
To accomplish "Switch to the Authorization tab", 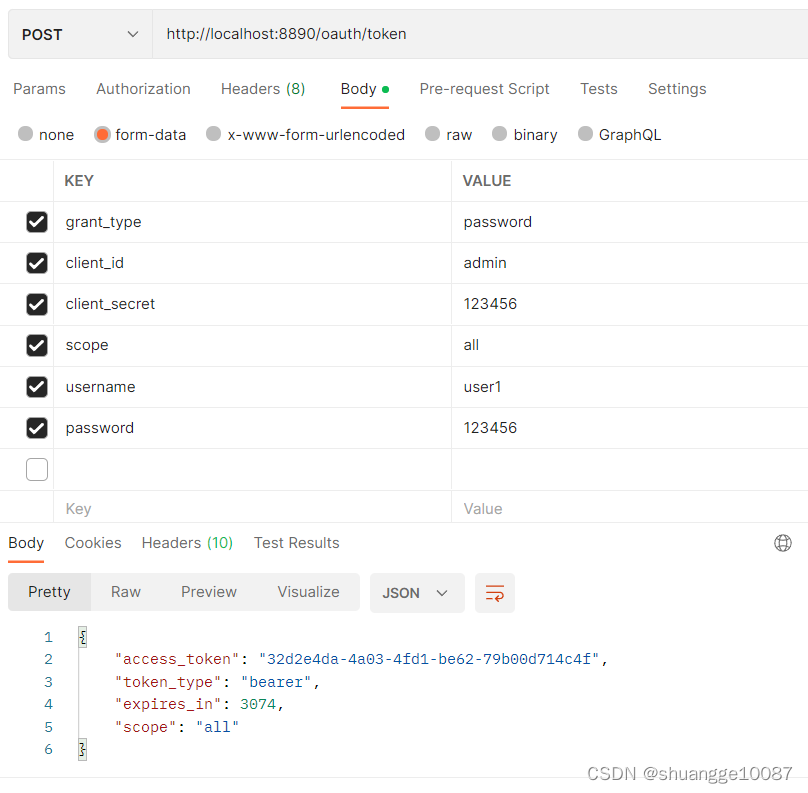I will tap(143, 89).
